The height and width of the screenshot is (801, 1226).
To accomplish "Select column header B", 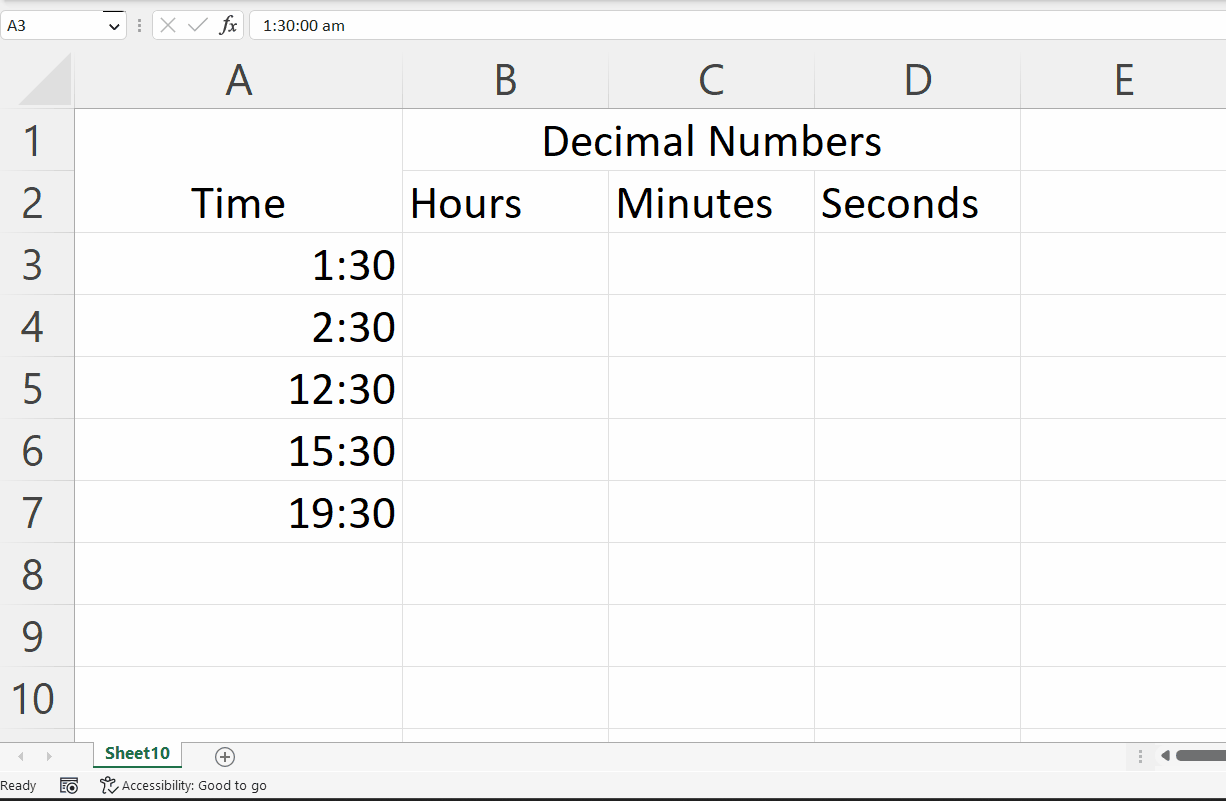I will click(505, 80).
